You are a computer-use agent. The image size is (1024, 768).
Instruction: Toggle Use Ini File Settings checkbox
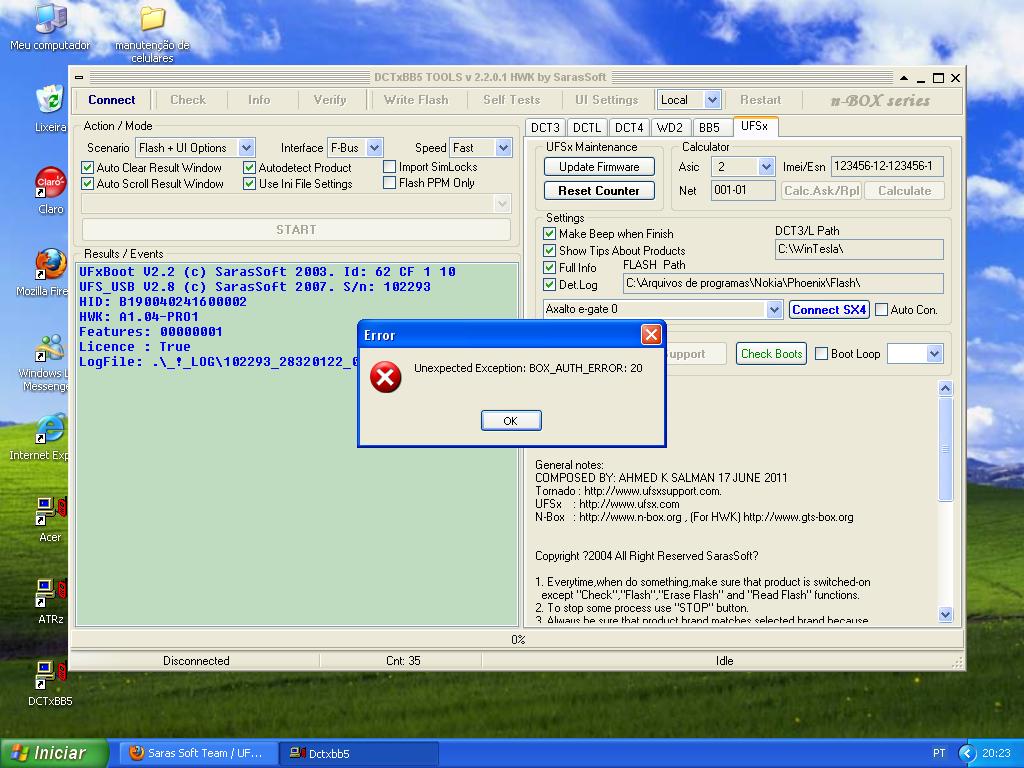click(x=249, y=184)
